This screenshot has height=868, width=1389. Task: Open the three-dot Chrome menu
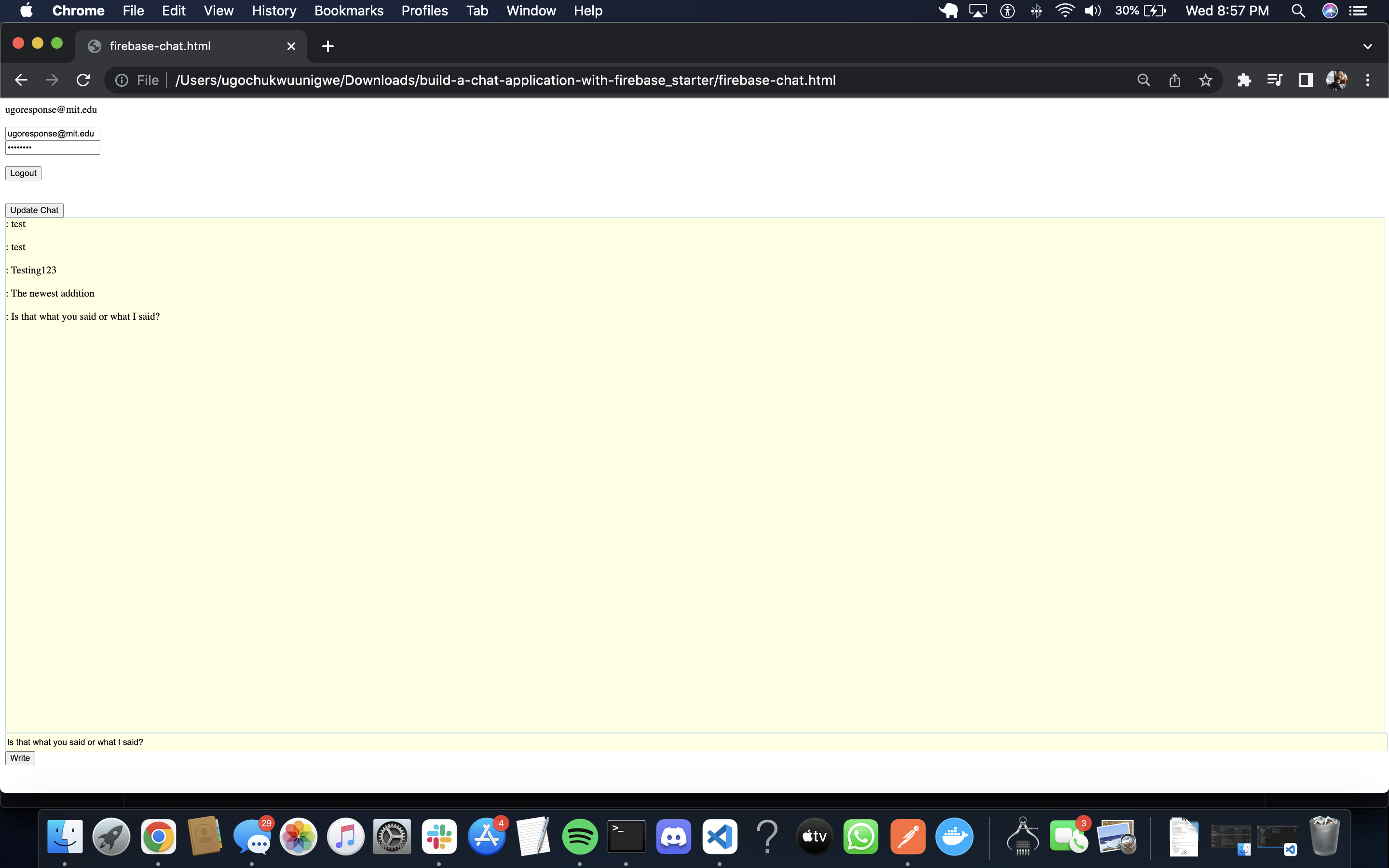pos(1368,80)
